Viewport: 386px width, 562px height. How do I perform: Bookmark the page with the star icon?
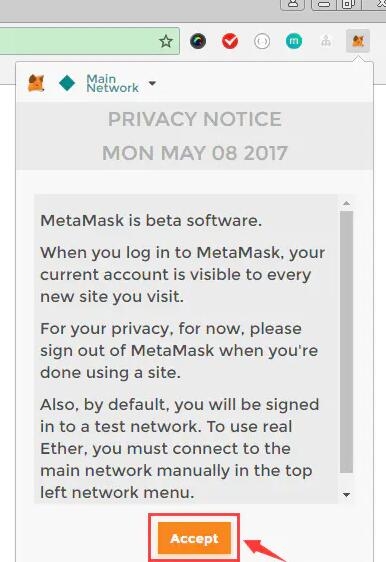tap(166, 42)
